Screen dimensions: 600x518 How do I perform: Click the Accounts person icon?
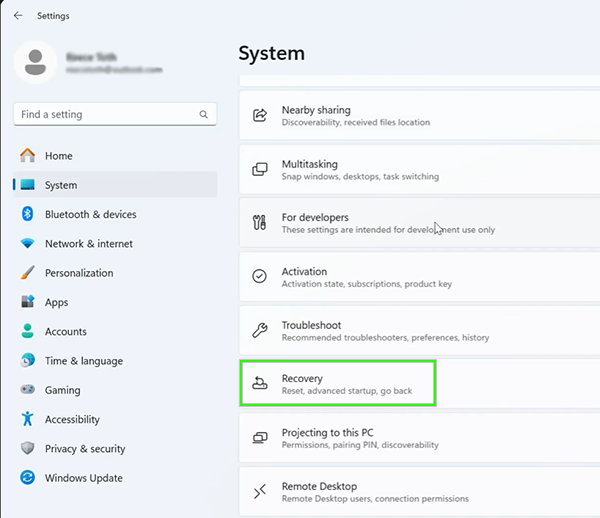pyautogui.click(x=28, y=331)
